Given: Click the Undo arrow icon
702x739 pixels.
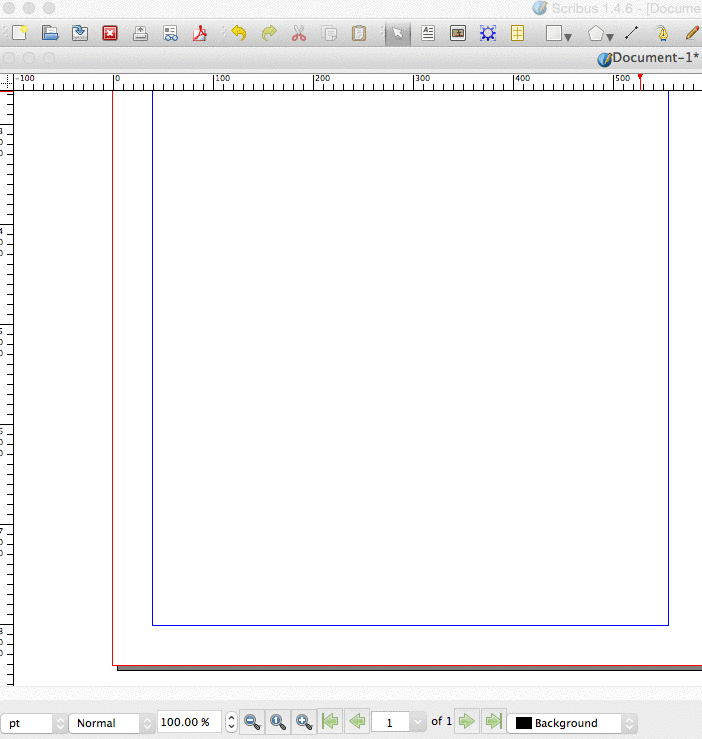Looking at the screenshot, I should click(x=238, y=33).
